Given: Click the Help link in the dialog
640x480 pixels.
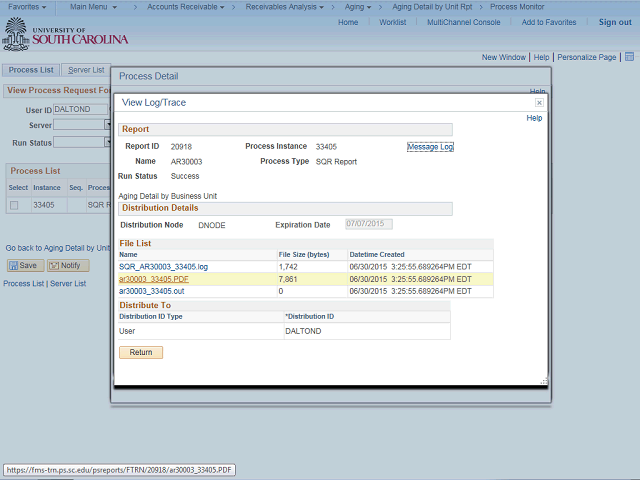Looking at the screenshot, I should coord(534,118).
